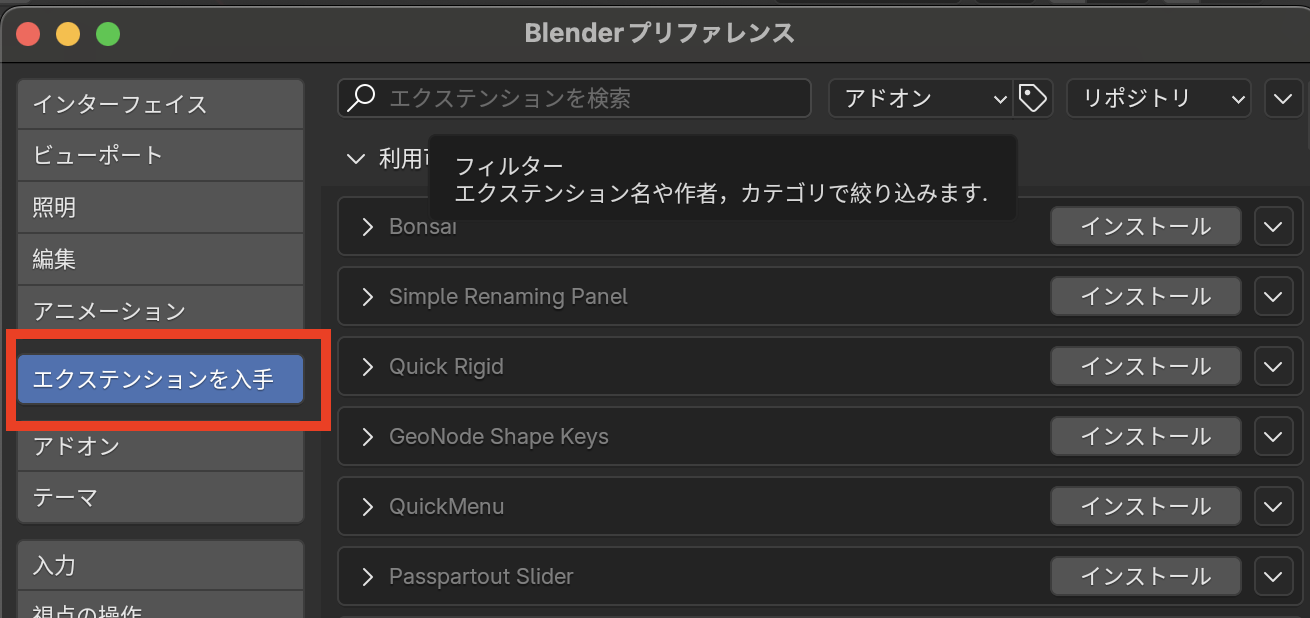Viewport: 1310px width, 618px height.
Task: Open the extensions options menu at top right
Action: (x=1284, y=98)
